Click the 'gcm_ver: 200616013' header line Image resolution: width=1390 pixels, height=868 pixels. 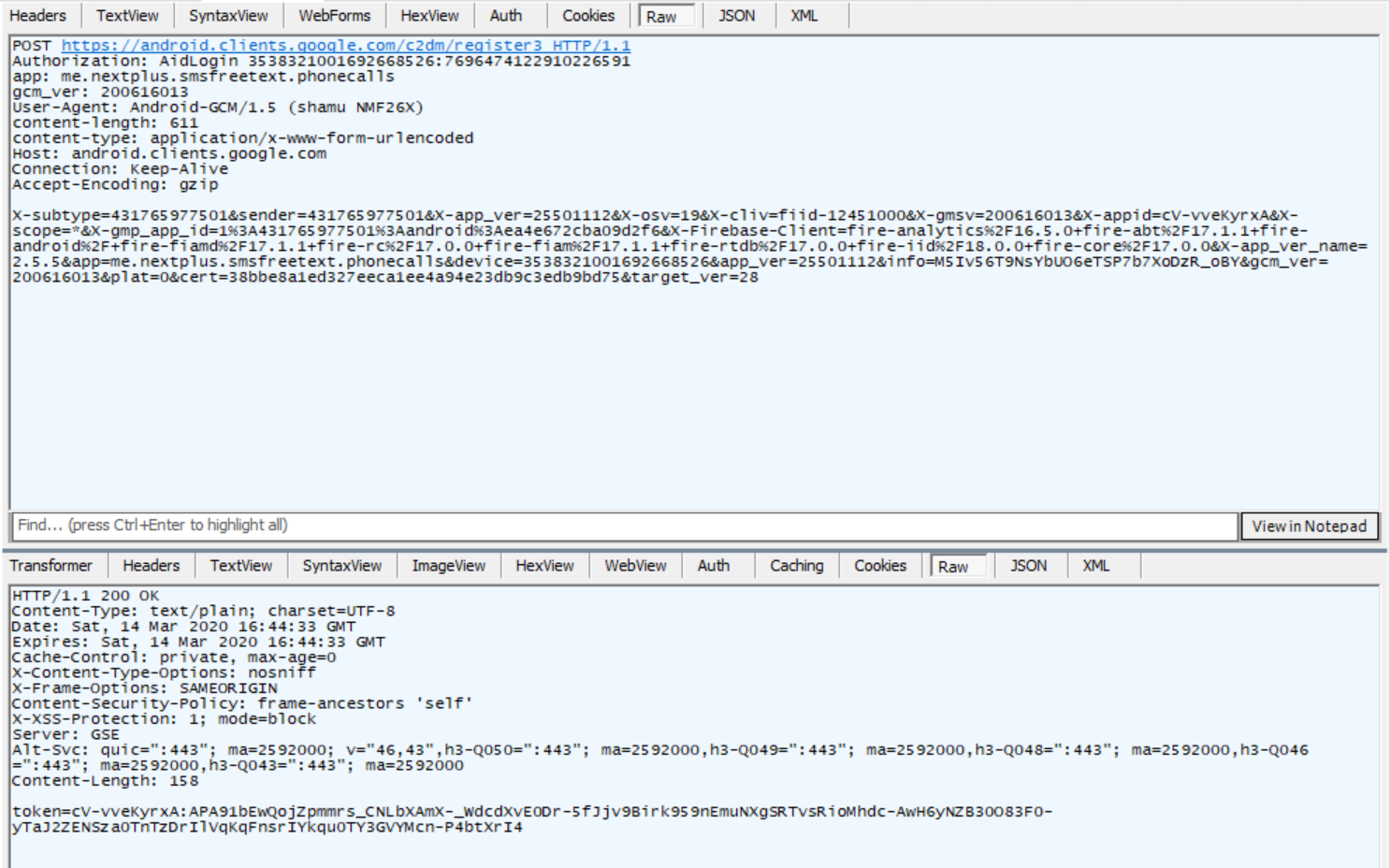(100, 92)
